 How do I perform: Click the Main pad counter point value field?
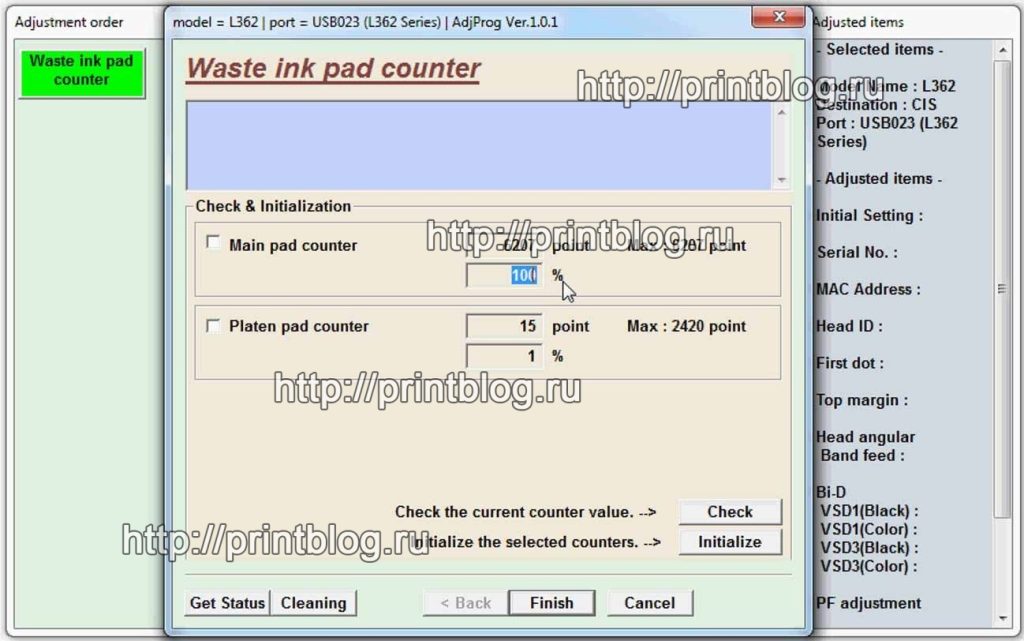(504, 245)
